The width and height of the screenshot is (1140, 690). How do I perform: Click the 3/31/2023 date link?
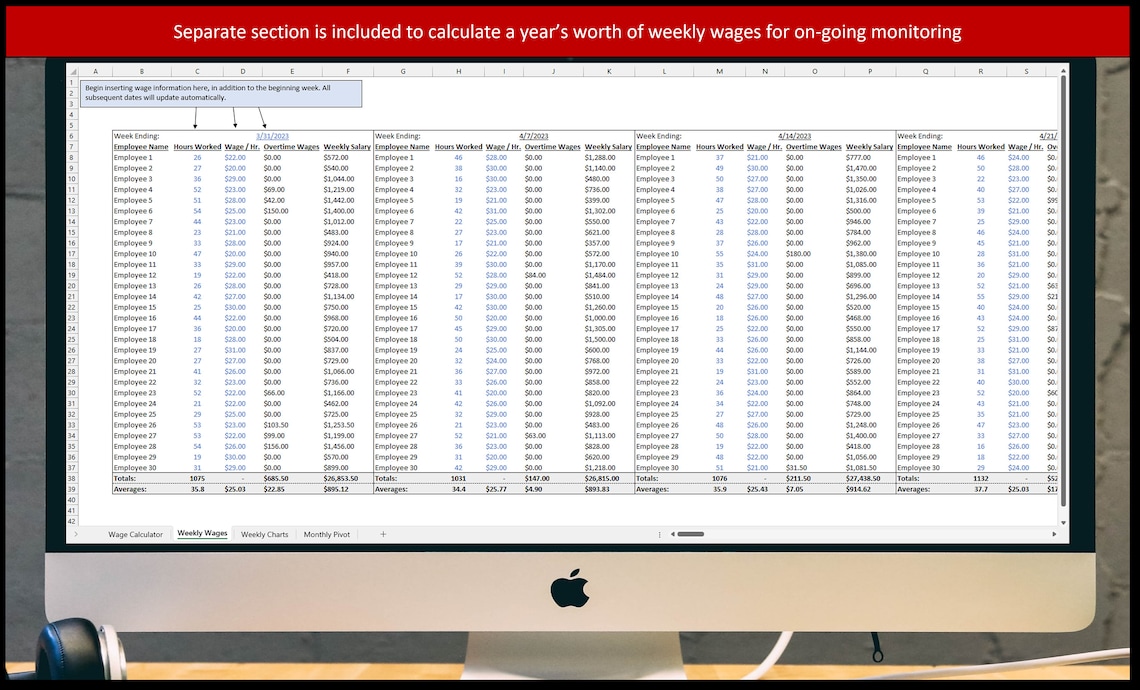(x=272, y=135)
